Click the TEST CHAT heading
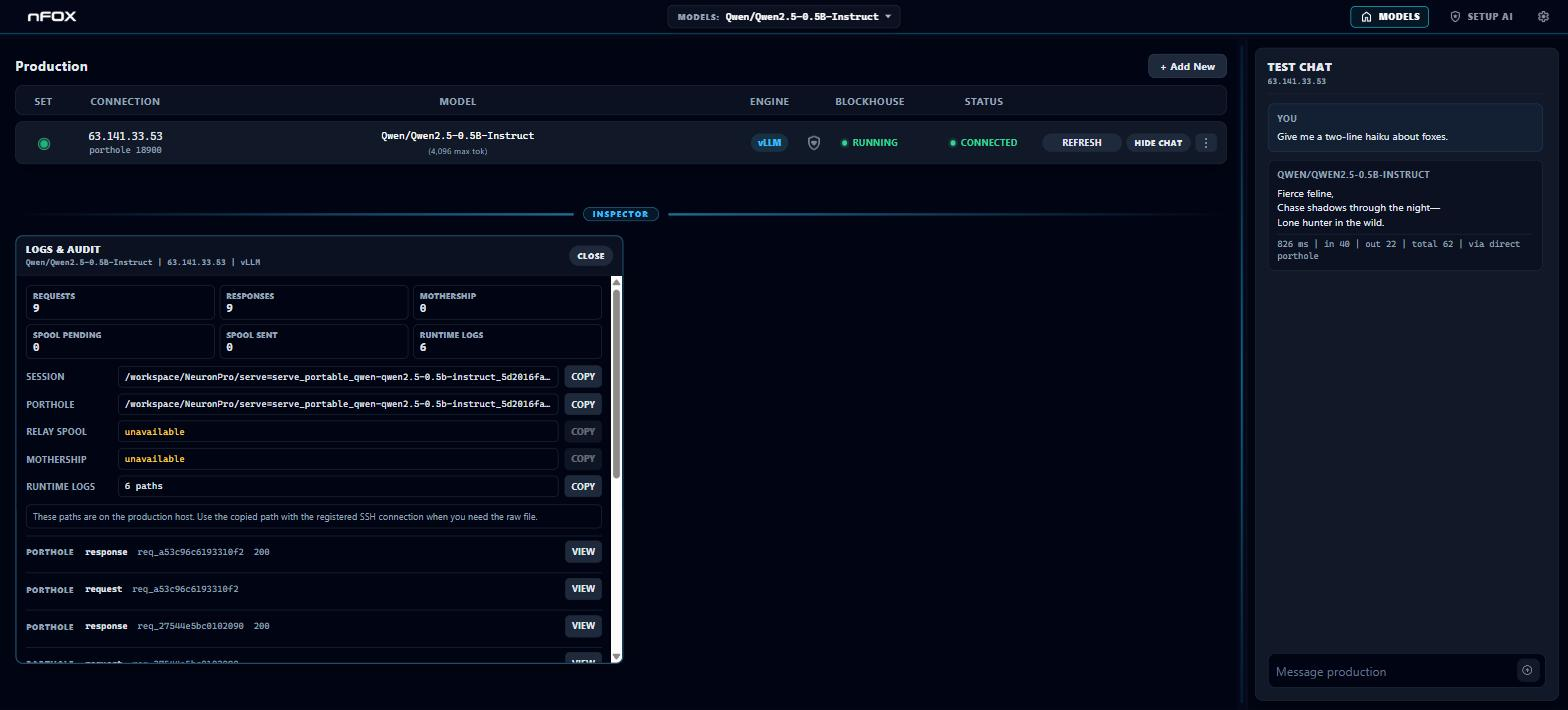Viewport: 1568px width, 710px height. (1299, 67)
